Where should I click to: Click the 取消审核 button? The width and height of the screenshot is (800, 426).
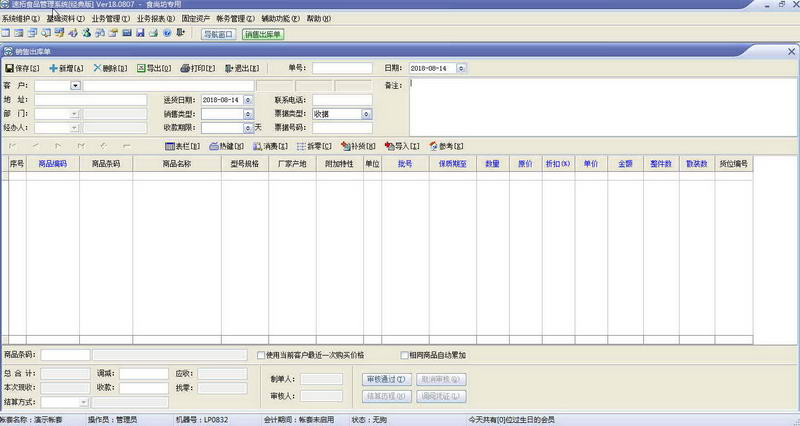click(x=441, y=380)
